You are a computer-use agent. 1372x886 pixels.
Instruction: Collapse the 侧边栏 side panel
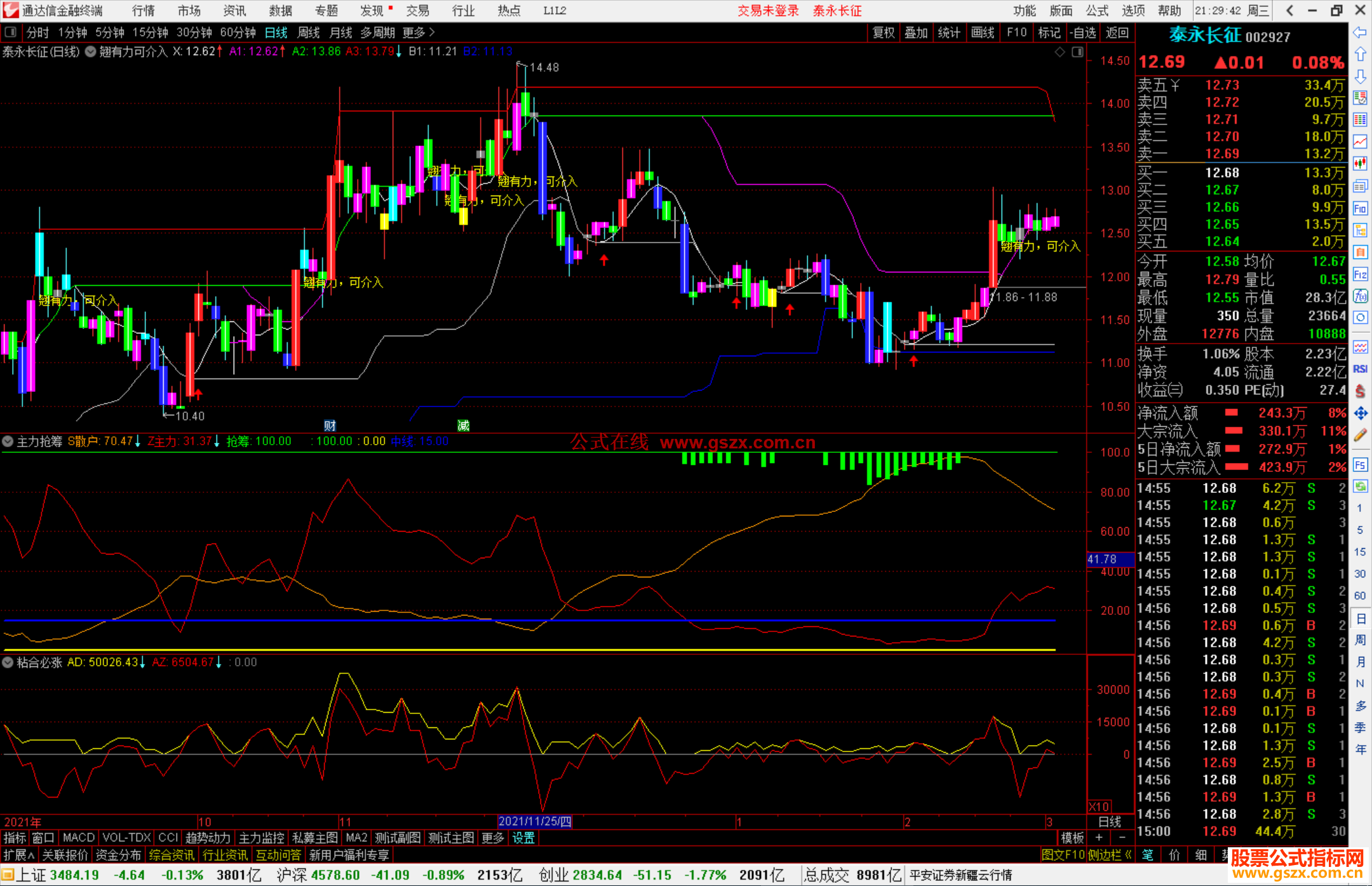(x=1110, y=855)
